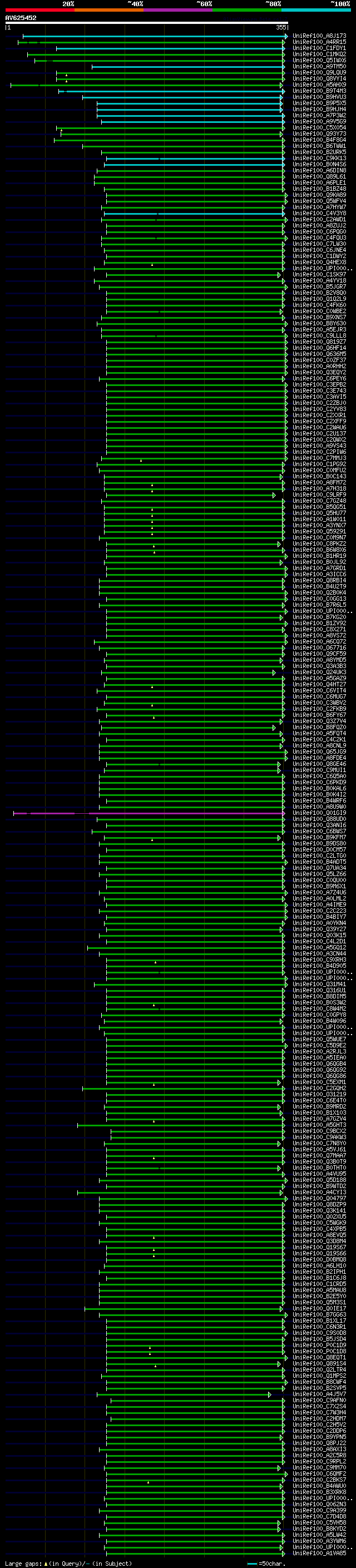356x1568 pixels.
Task: Open hit UniRef100_A9TM50
Action: point(319,66)
